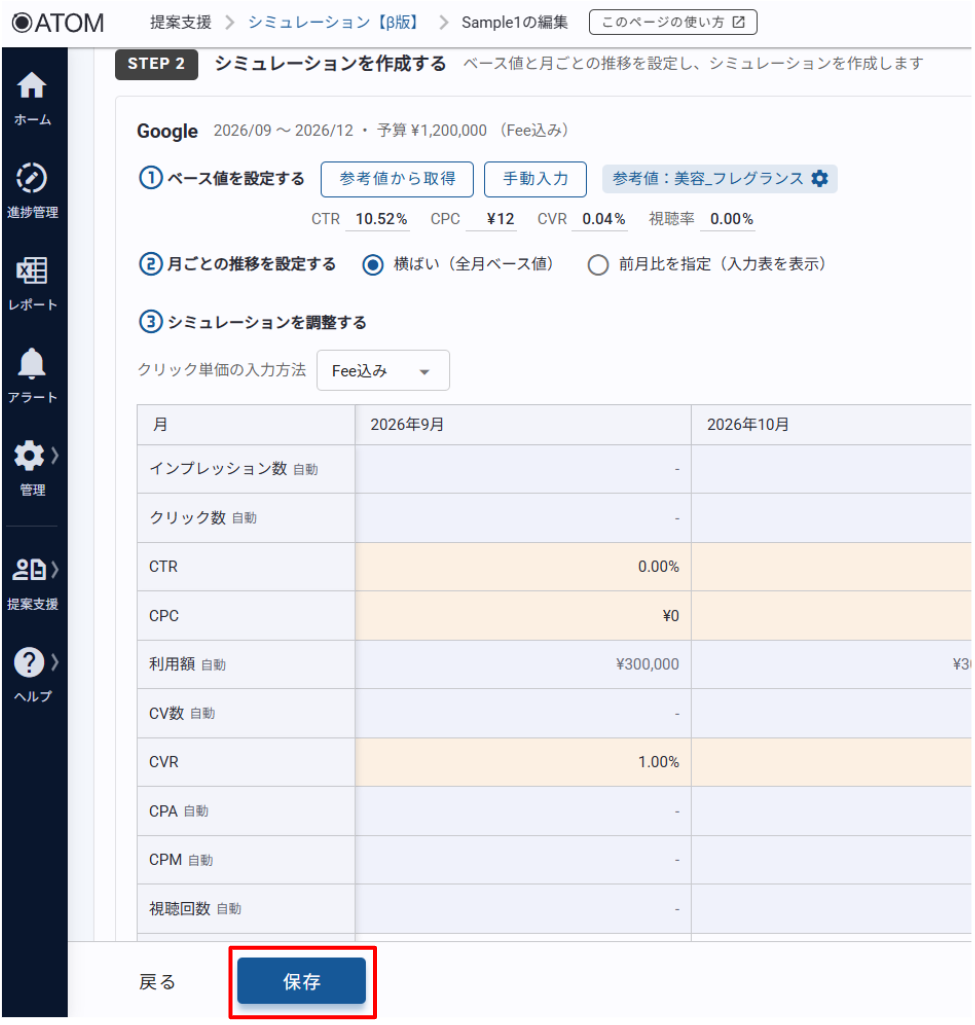Expand the 管理 submenu chevron
This screenshot has width=975, height=1025.
pyautogui.click(x=55, y=455)
